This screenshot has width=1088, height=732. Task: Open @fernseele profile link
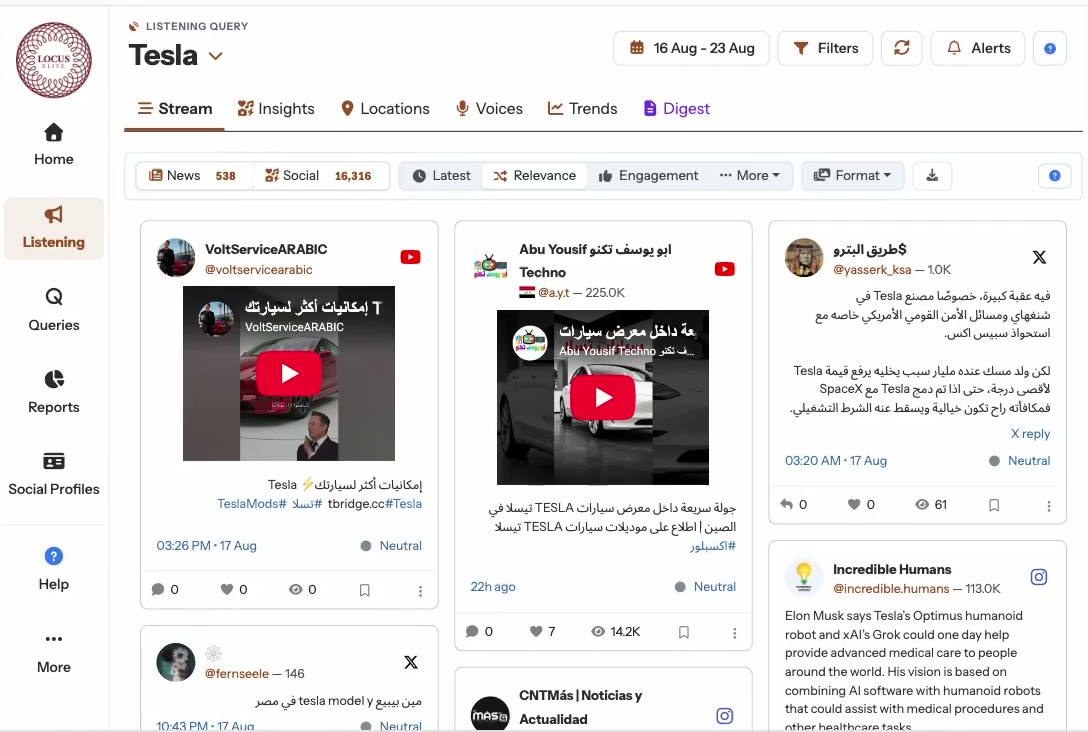click(237, 674)
